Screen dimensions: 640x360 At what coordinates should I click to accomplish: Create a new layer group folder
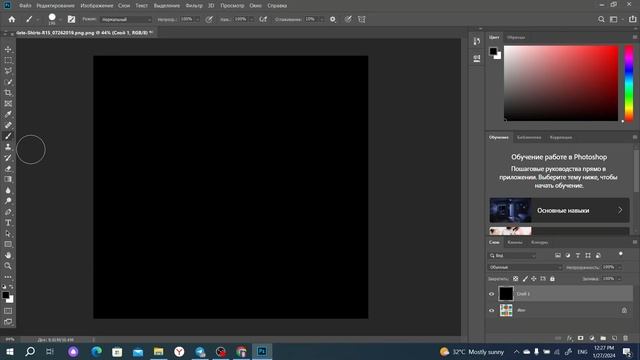603,338
